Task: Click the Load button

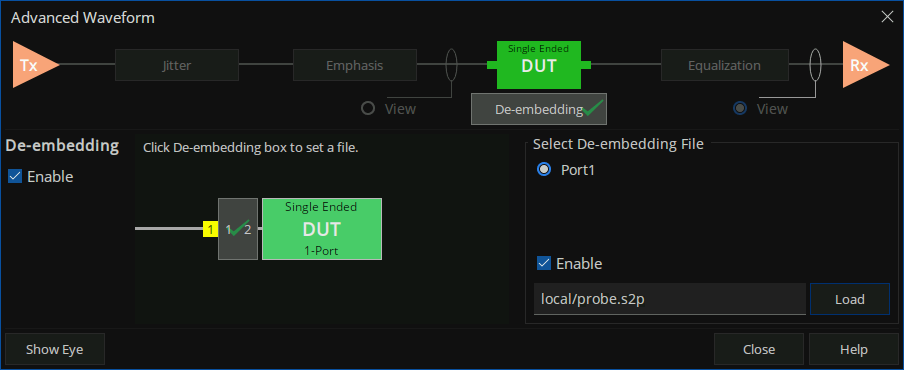Action: pyautogui.click(x=849, y=299)
